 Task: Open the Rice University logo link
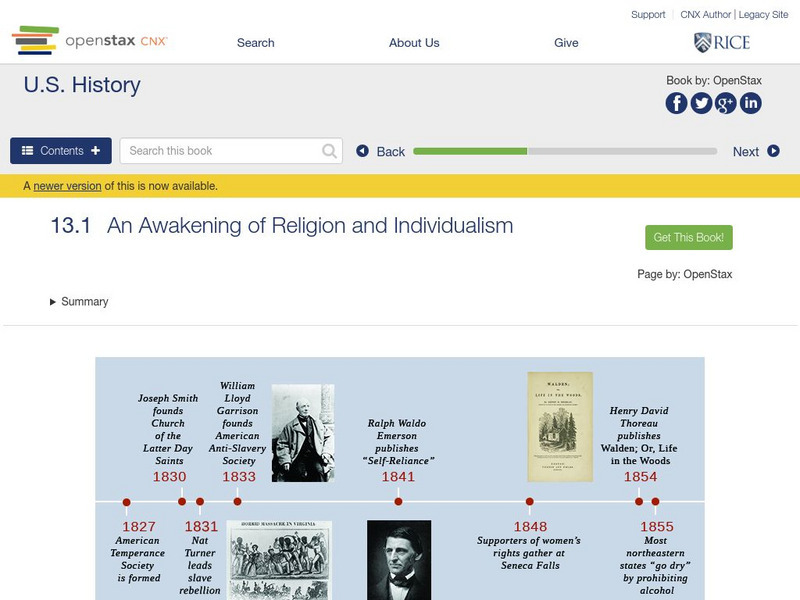pos(721,42)
